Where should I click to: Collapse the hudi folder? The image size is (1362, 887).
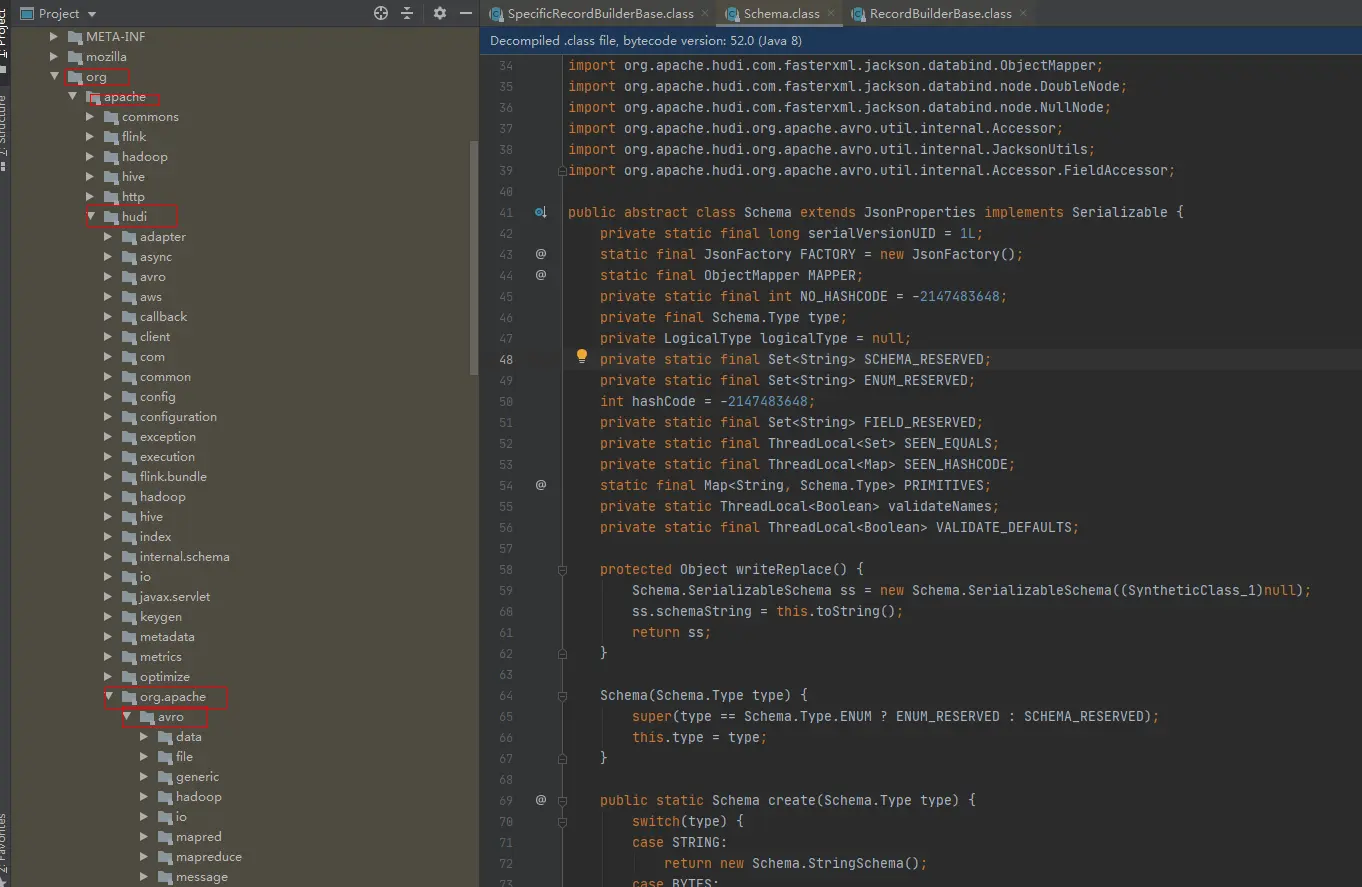coord(91,217)
